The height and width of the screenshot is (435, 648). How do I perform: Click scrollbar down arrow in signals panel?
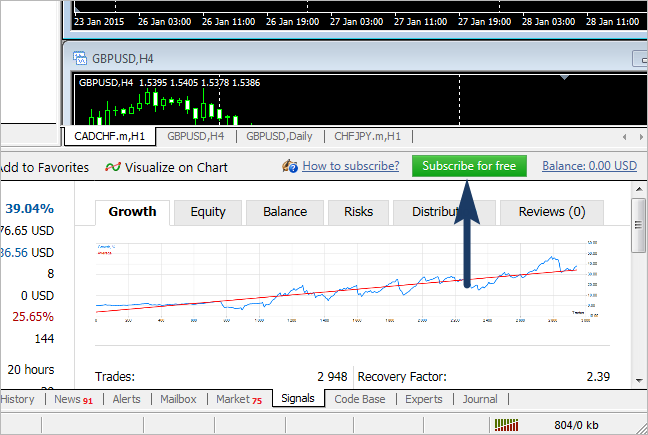tap(638, 380)
